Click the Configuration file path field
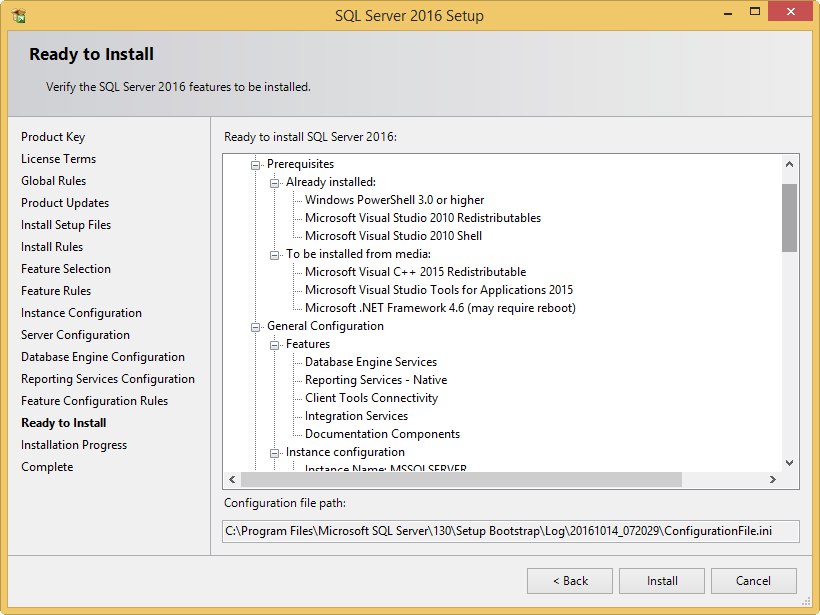 pos(510,531)
